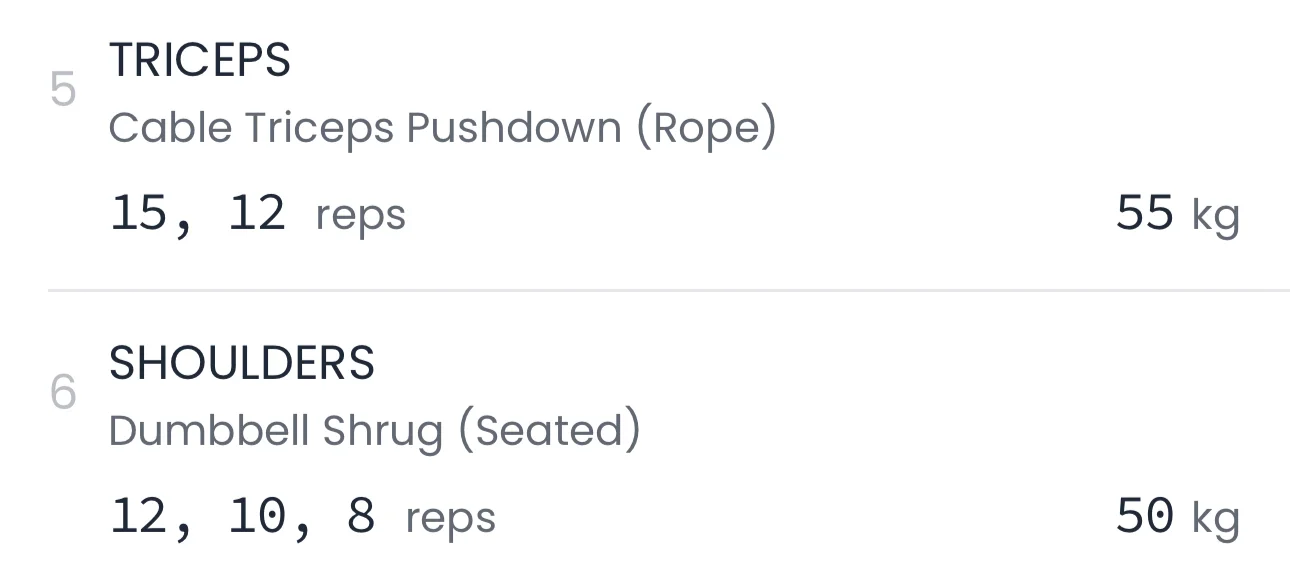
Task: Click the 15 rep count for triceps
Action: 138,213
